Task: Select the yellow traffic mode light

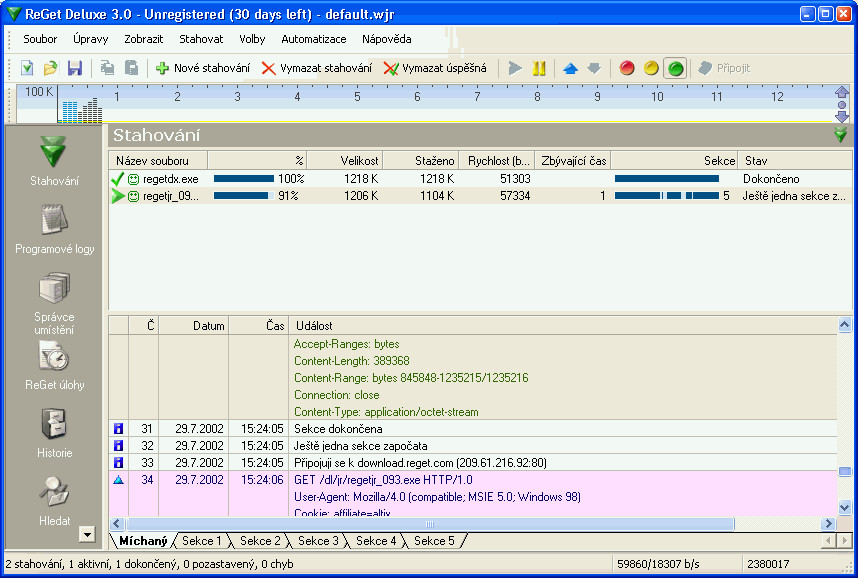Action: coord(651,68)
